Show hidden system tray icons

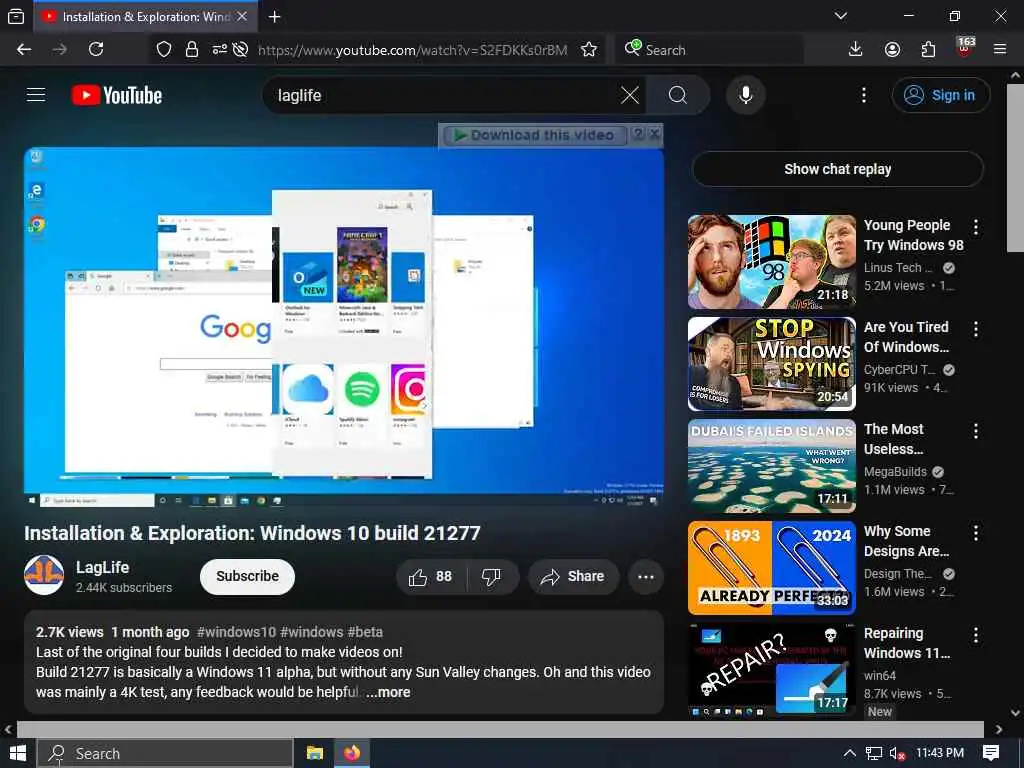coord(850,753)
